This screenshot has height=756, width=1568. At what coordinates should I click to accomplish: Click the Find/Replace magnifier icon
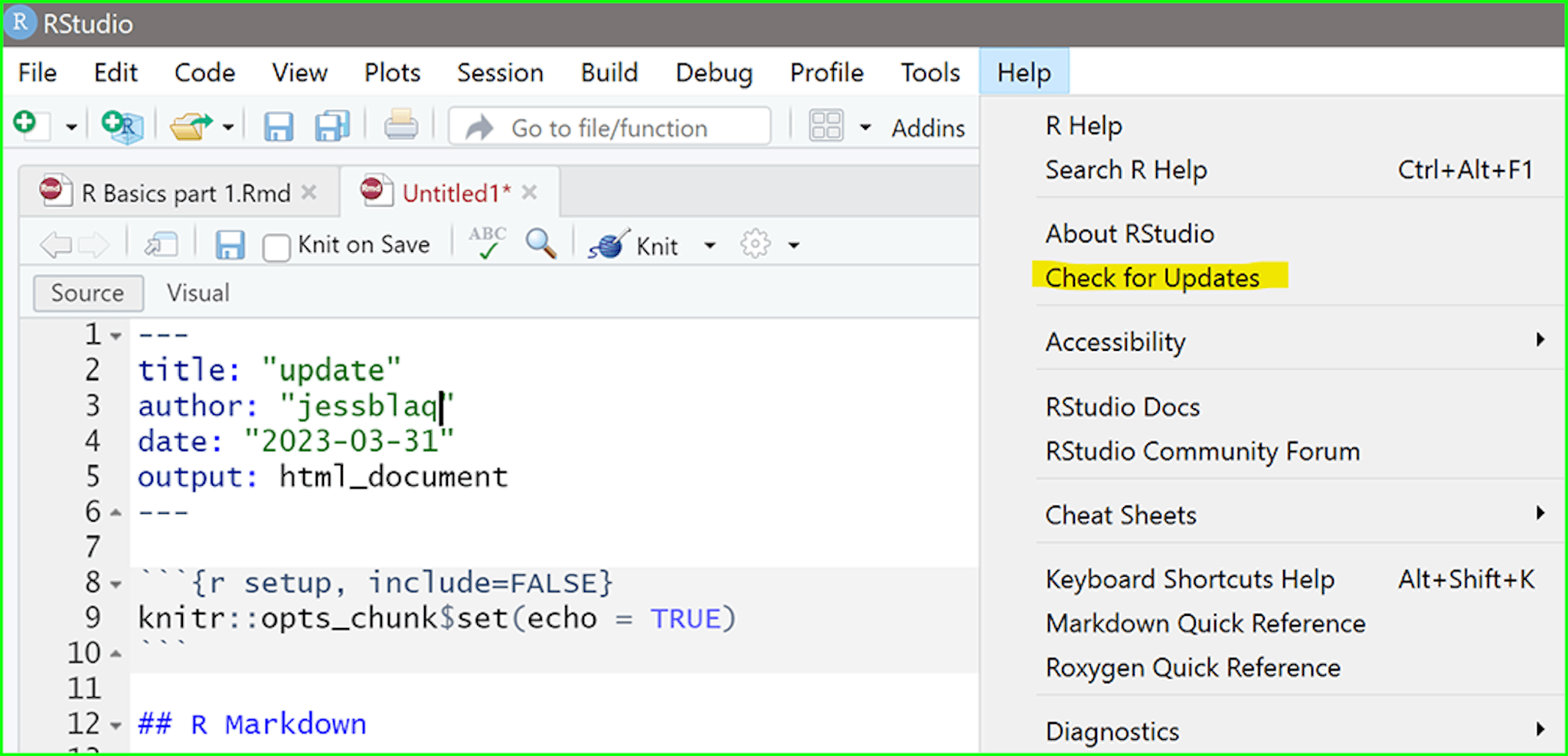tap(541, 244)
